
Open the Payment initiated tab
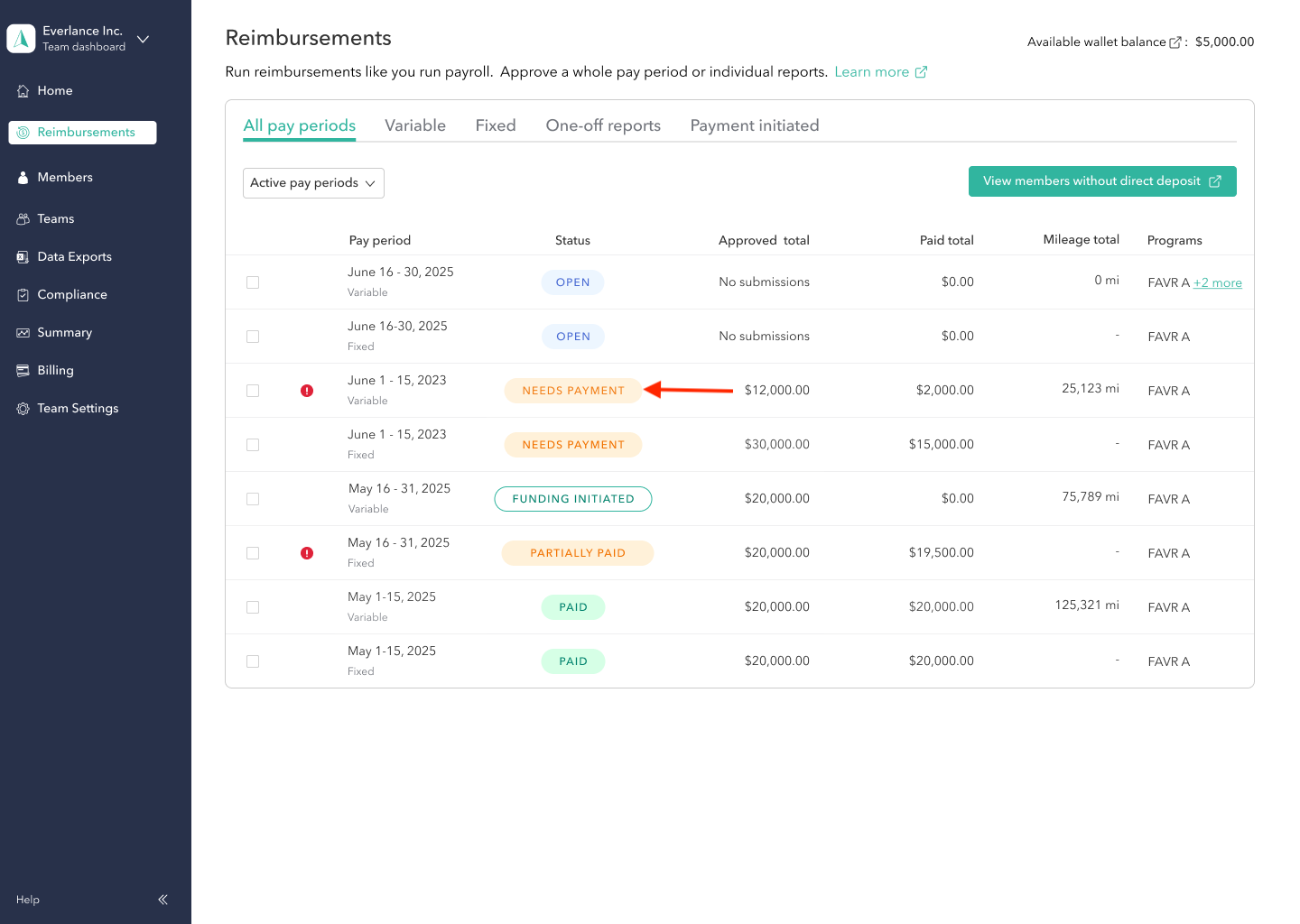(755, 125)
